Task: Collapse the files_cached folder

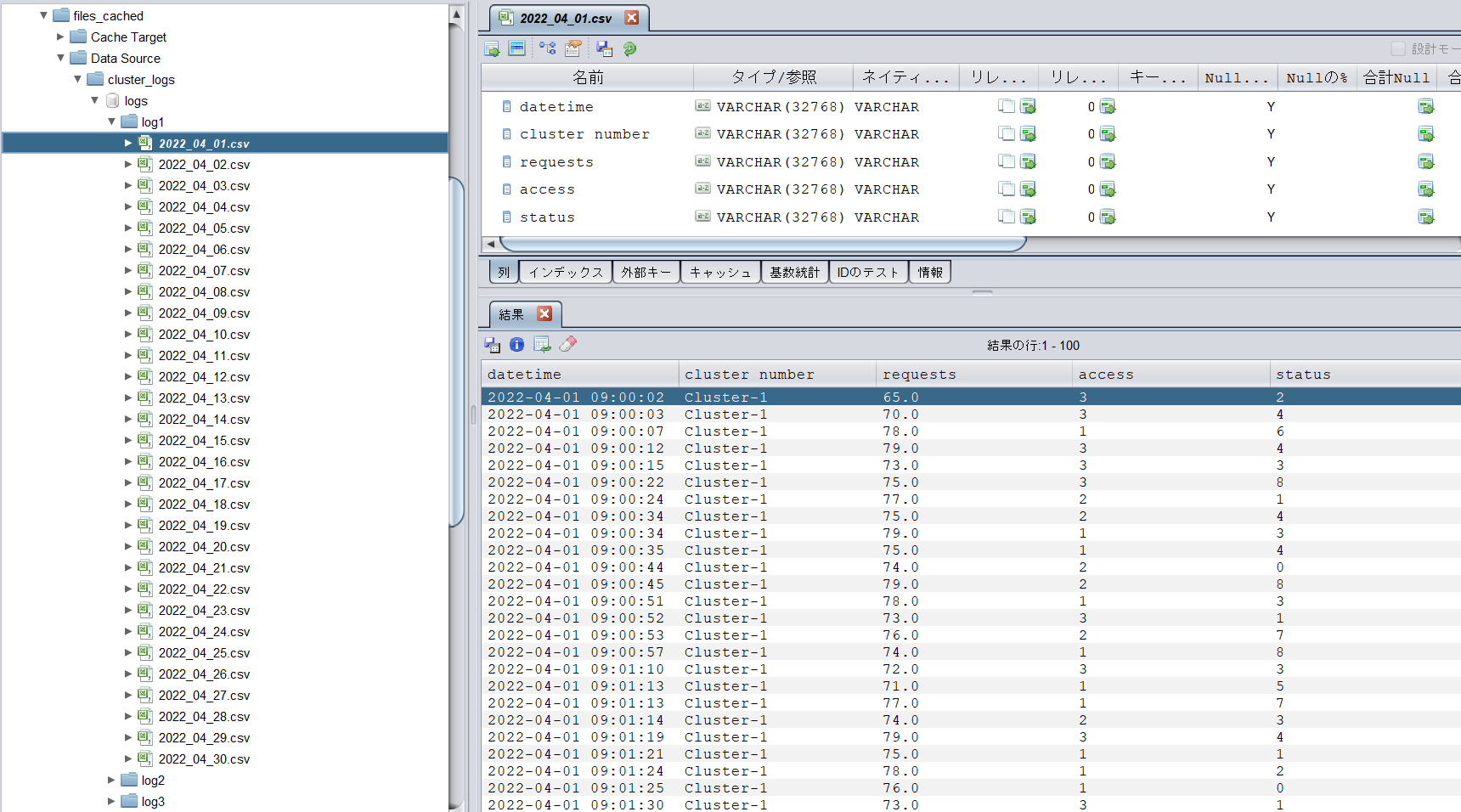Action: (x=43, y=15)
